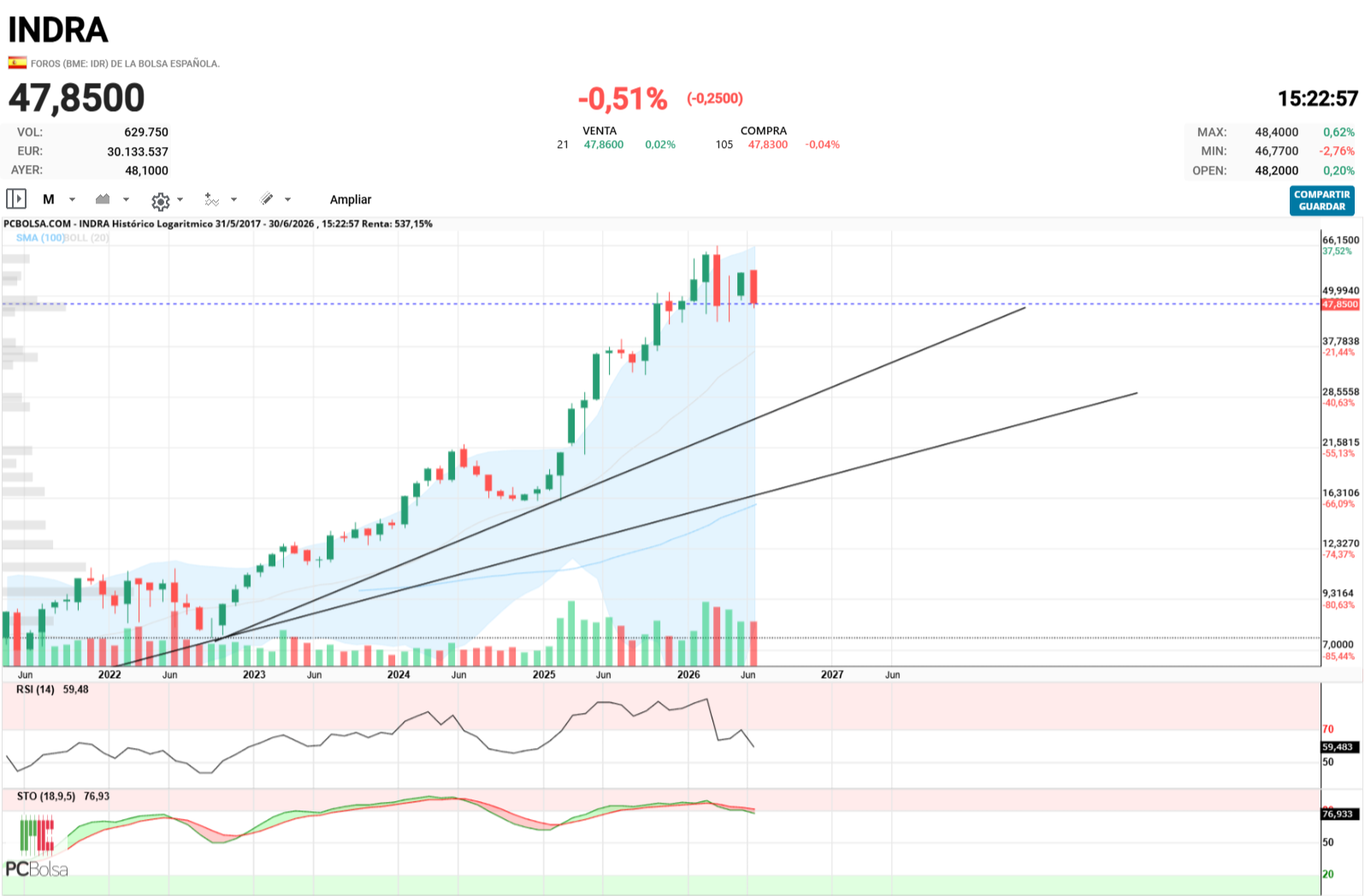This screenshot has width=1365, height=896.
Task: Click the PCBolsa logo
Action: point(37,847)
